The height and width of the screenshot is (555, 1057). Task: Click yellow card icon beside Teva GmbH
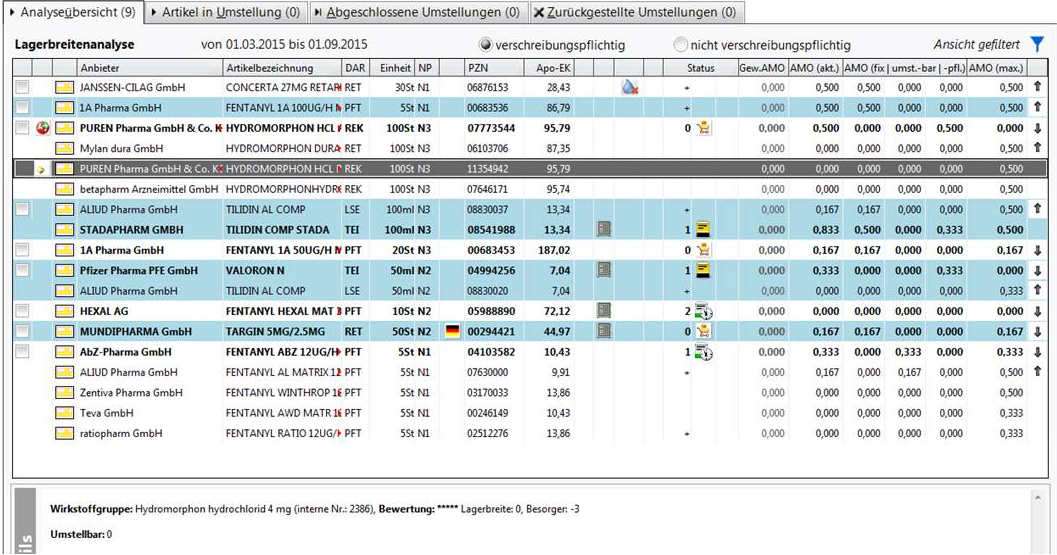[x=64, y=413]
